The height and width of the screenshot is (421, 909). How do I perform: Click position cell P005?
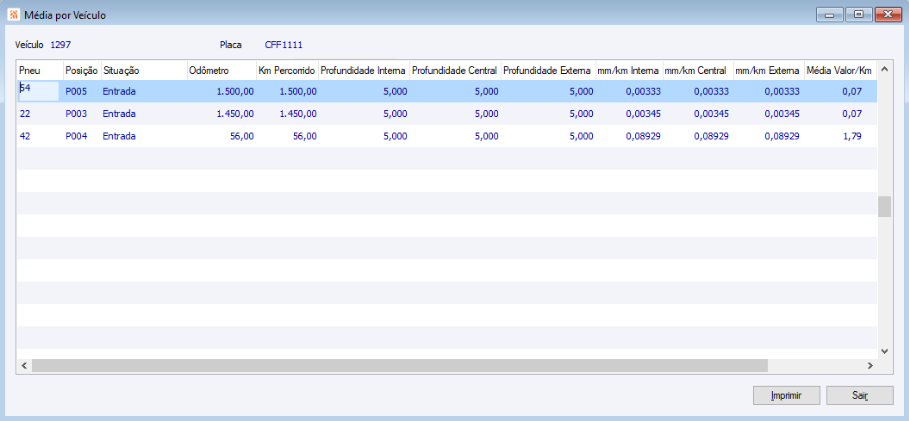click(x=76, y=92)
